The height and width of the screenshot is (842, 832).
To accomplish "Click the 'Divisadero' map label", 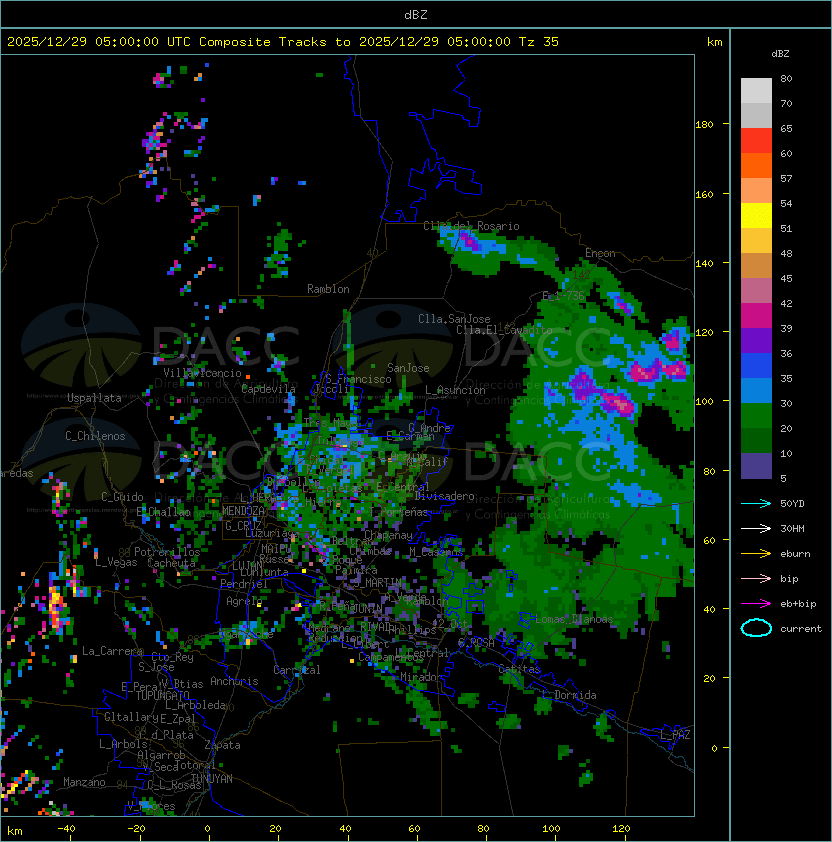I will click(444, 496).
